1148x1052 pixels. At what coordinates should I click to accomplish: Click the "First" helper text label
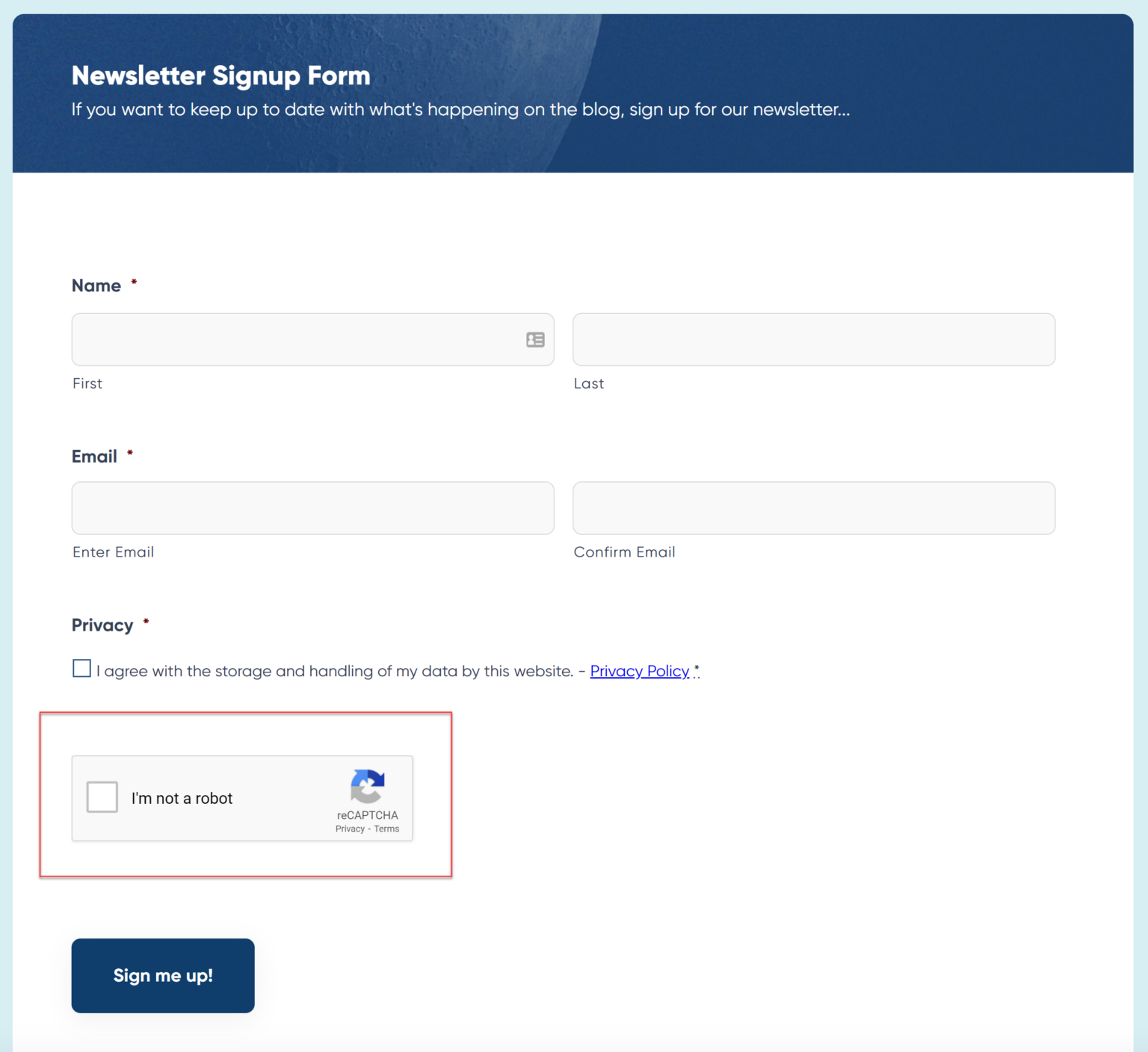(87, 383)
